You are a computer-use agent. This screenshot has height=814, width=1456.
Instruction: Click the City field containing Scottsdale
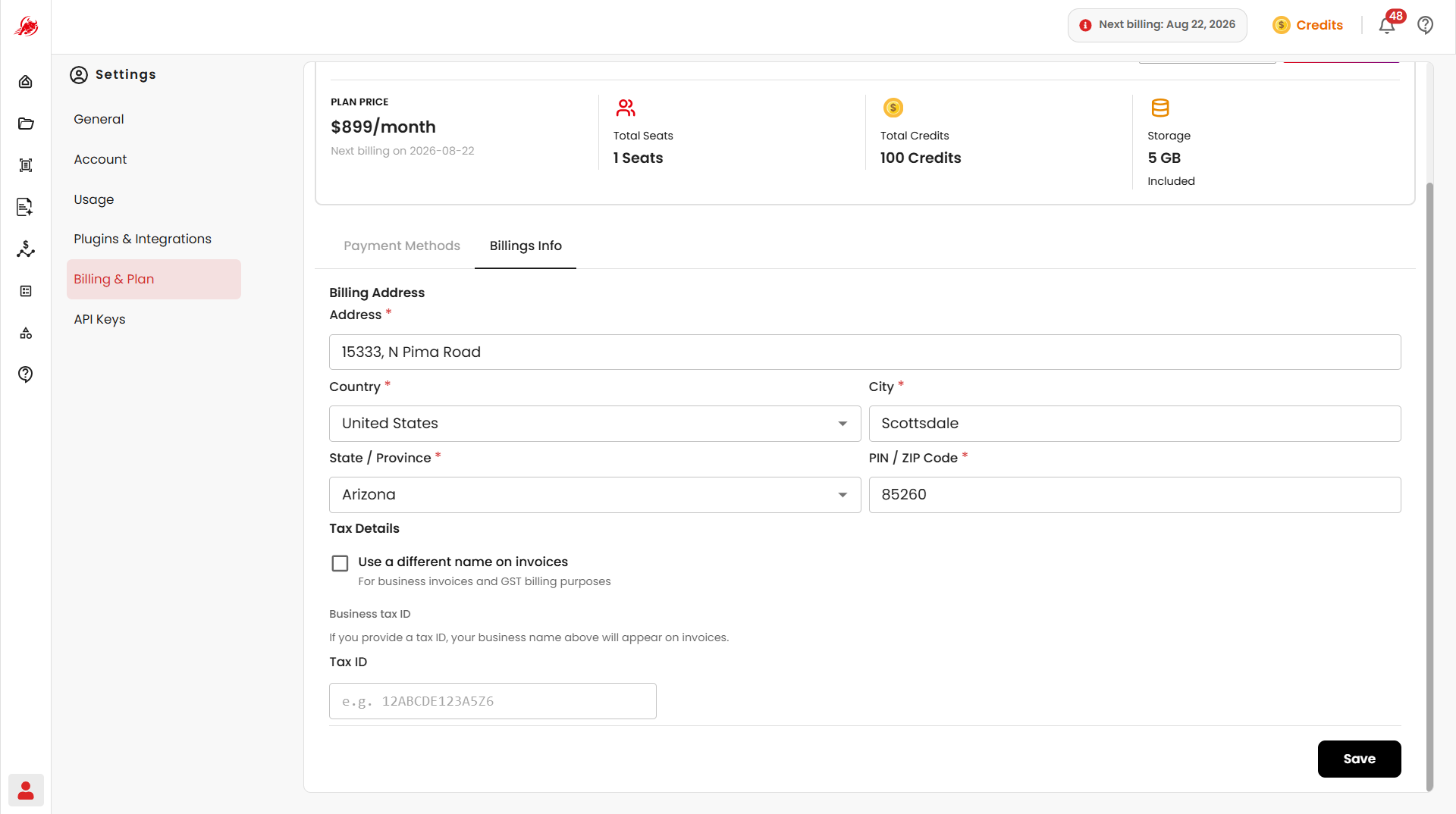point(1134,424)
